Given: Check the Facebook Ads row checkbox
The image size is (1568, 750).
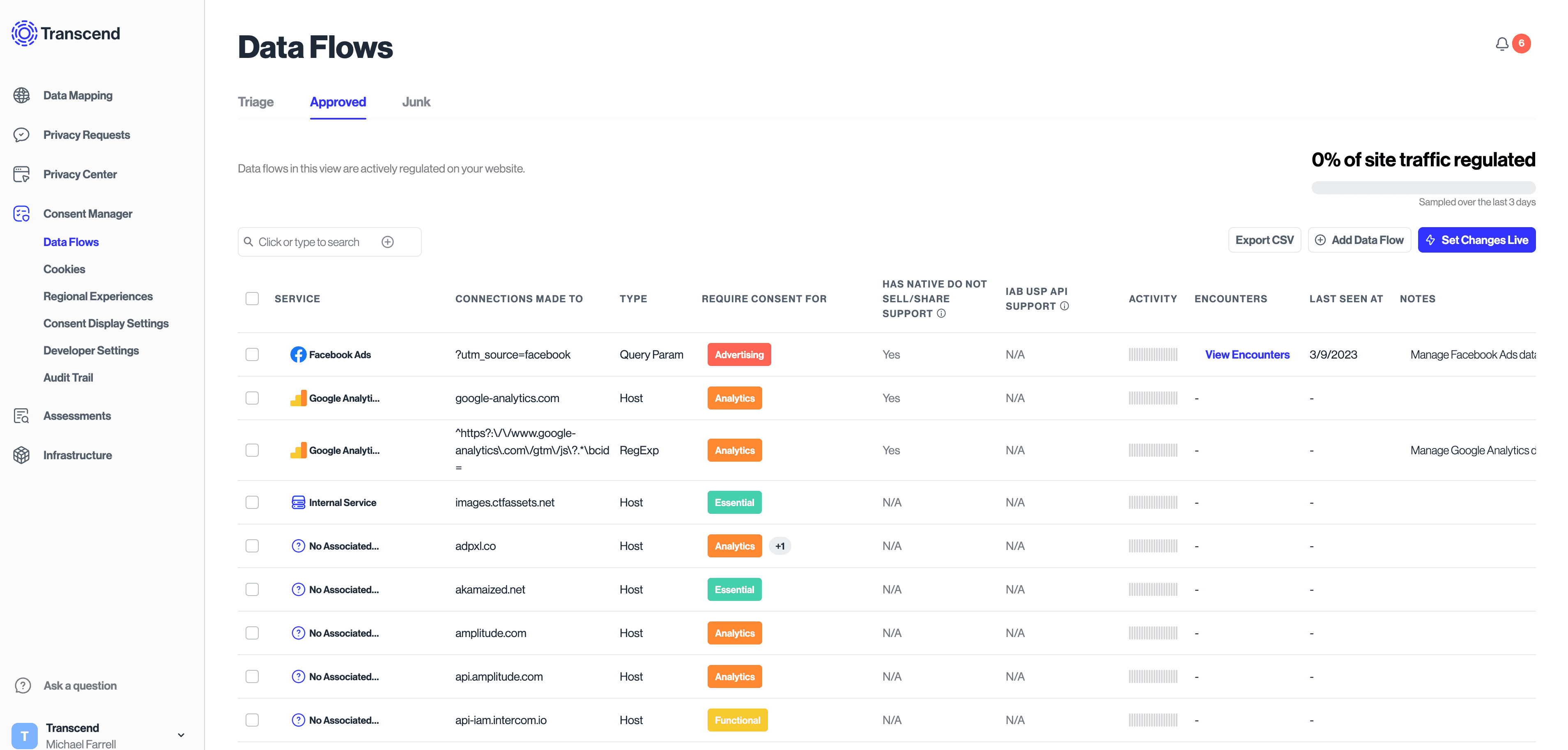Looking at the screenshot, I should click(252, 354).
